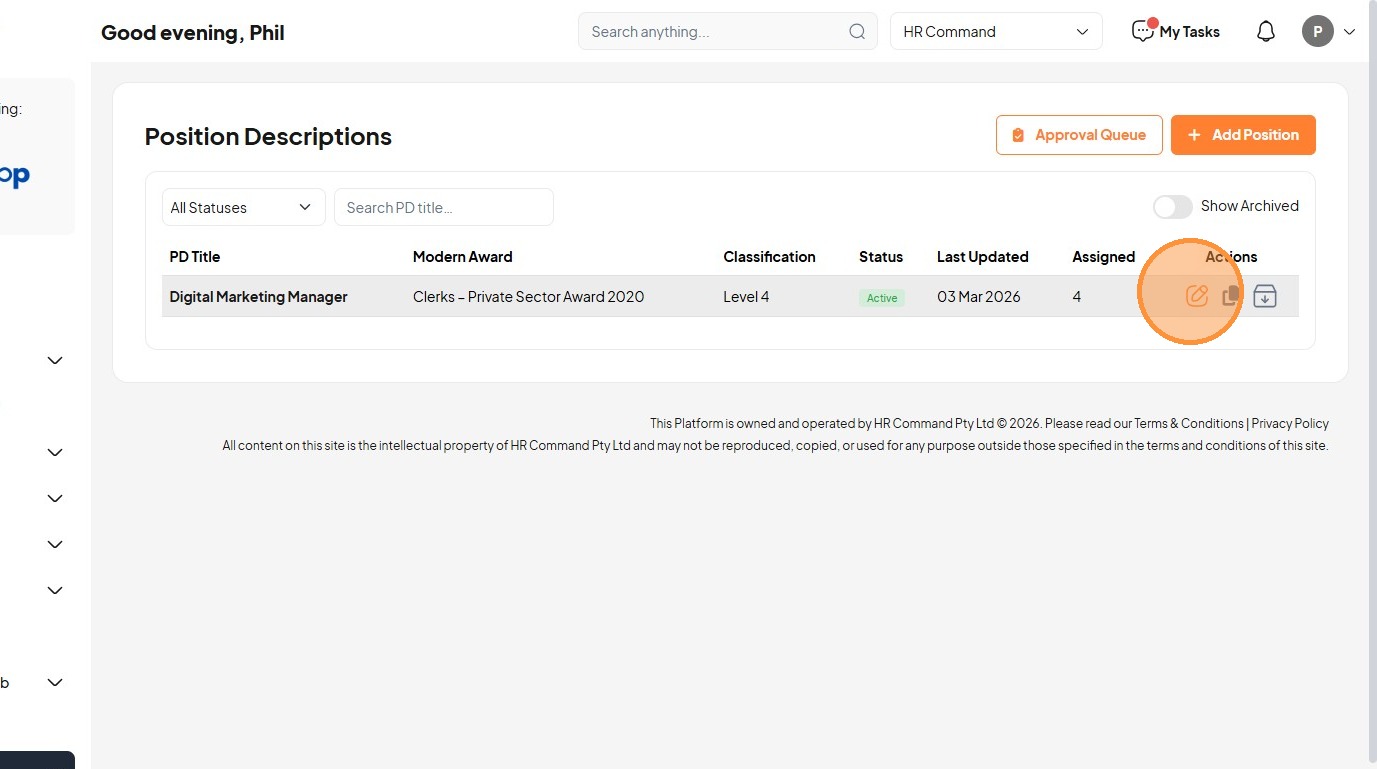Edit the Digital Marketing Manager position
The image size is (1377, 769).
(1197, 296)
